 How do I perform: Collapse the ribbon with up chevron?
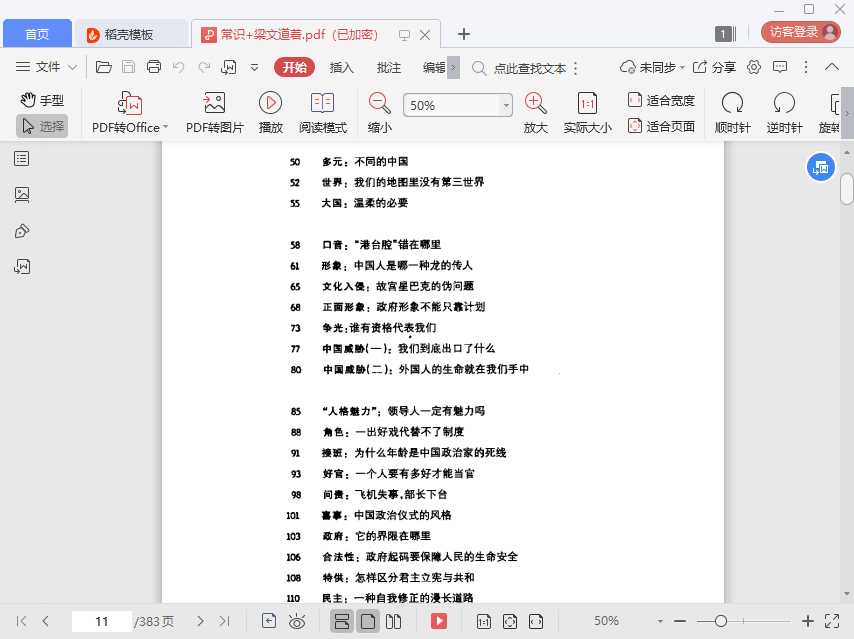(832, 67)
